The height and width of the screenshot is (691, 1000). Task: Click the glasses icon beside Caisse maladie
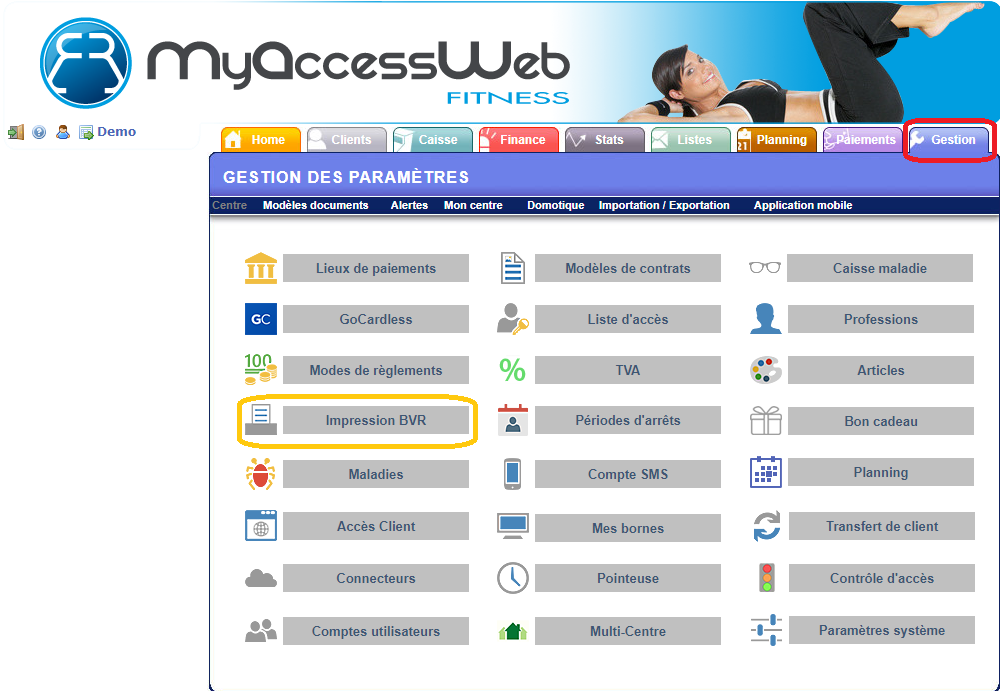[x=765, y=267]
